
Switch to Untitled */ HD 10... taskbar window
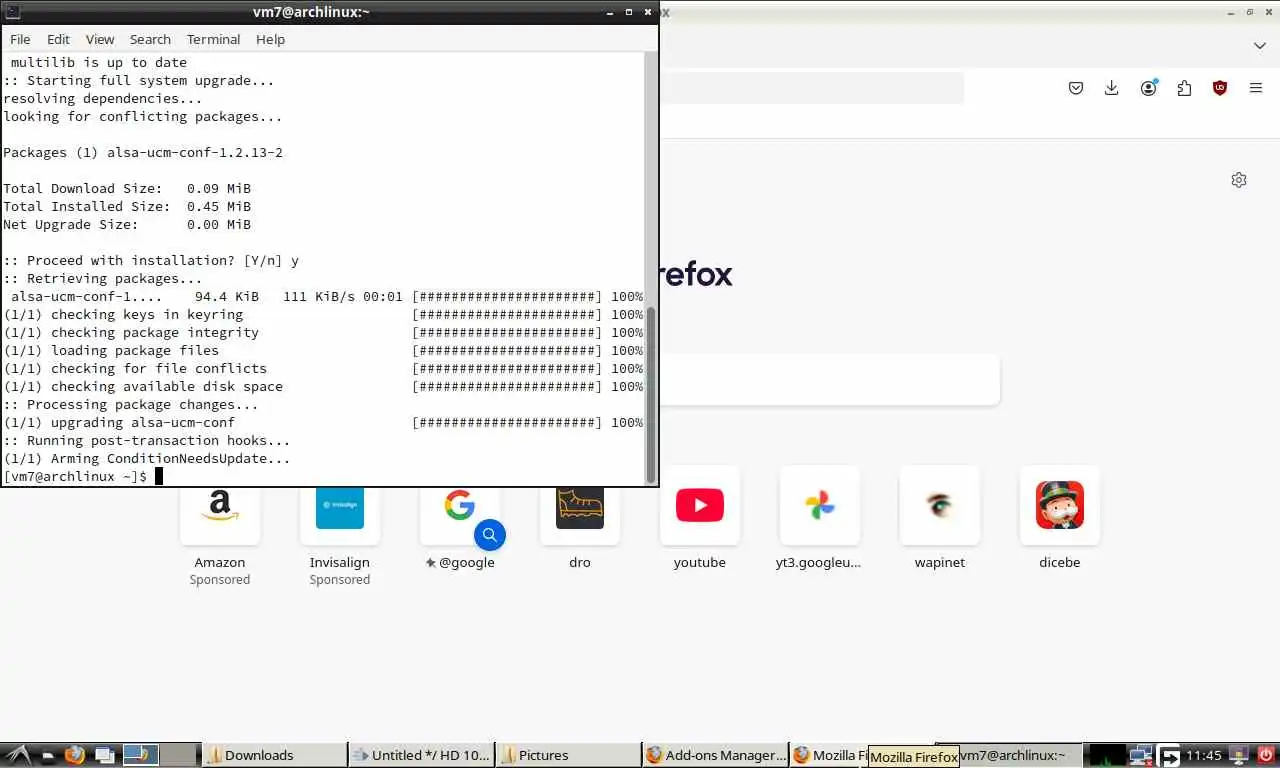[421, 755]
